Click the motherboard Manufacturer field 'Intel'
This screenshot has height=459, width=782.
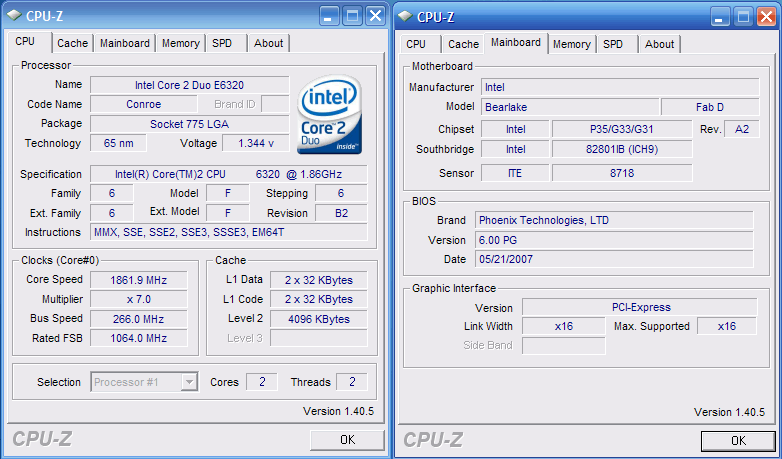(620, 87)
